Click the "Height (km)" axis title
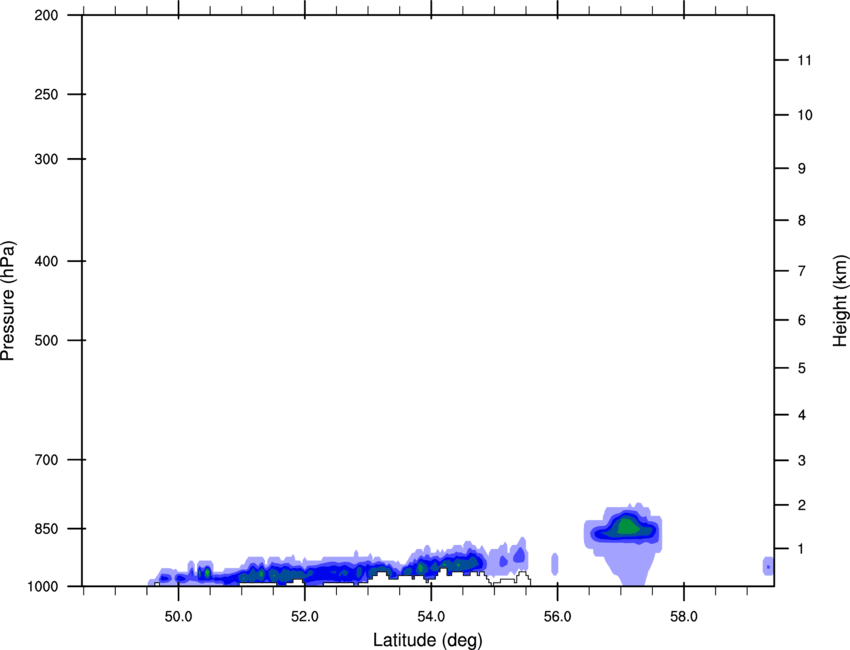 [840, 301]
